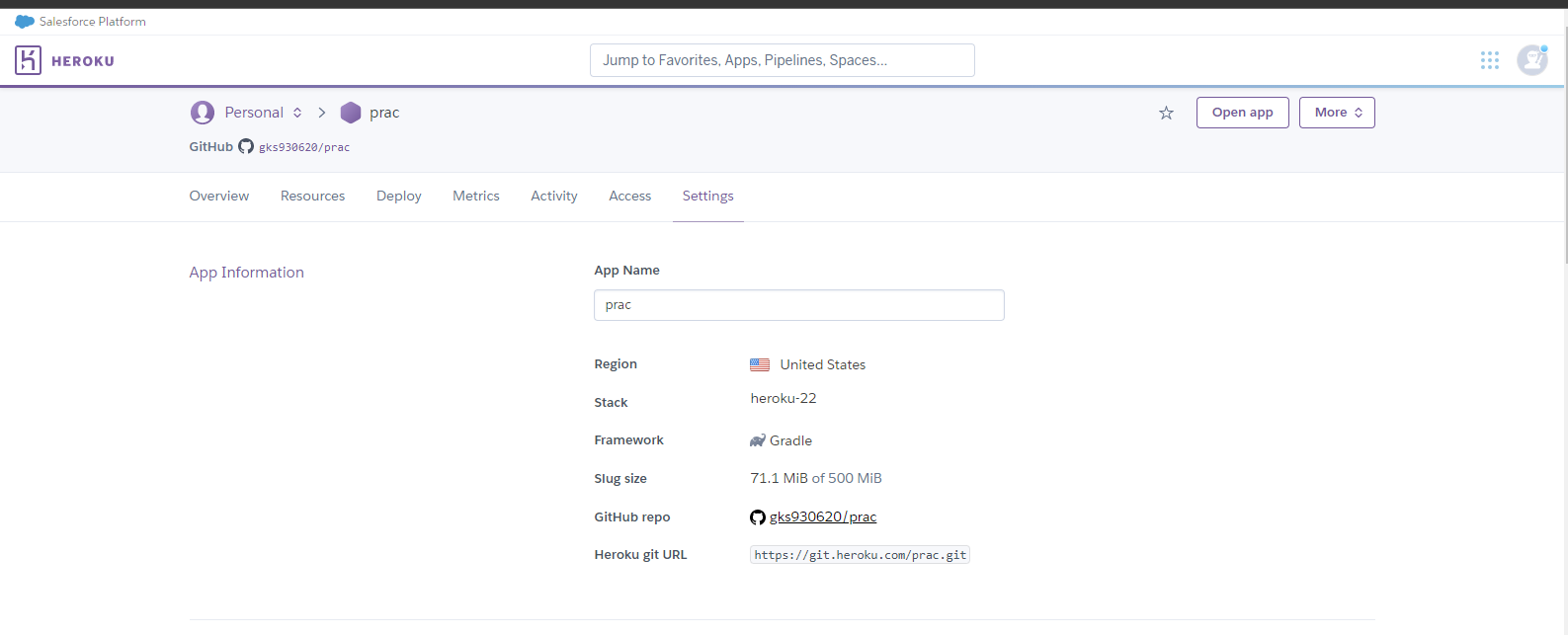1568x635 pixels.
Task: Expand the Personal account switcher
Action: [x=297, y=113]
